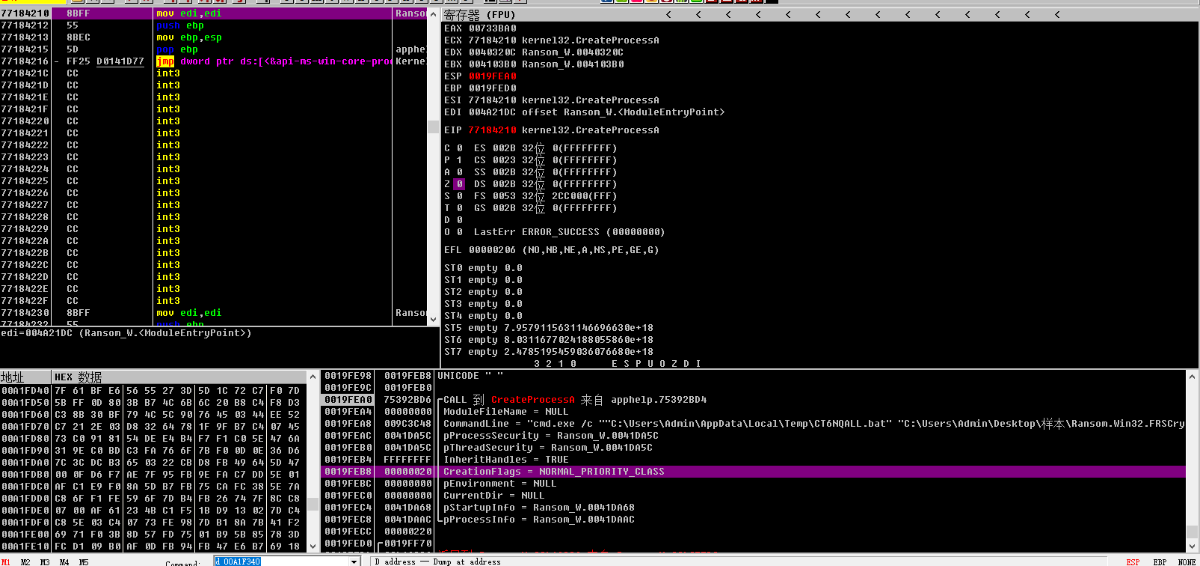Click the Command input field

[x=279, y=562]
